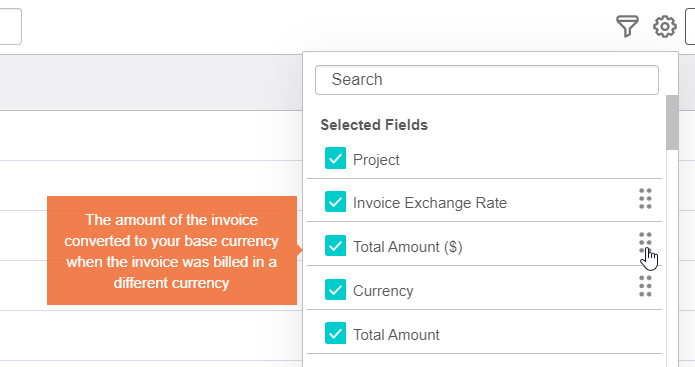Select the Total Amount ($) drag handle

[x=645, y=243]
